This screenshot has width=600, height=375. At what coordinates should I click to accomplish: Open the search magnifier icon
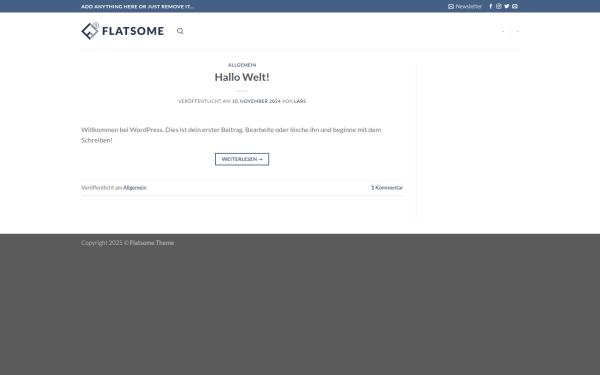[x=180, y=31]
